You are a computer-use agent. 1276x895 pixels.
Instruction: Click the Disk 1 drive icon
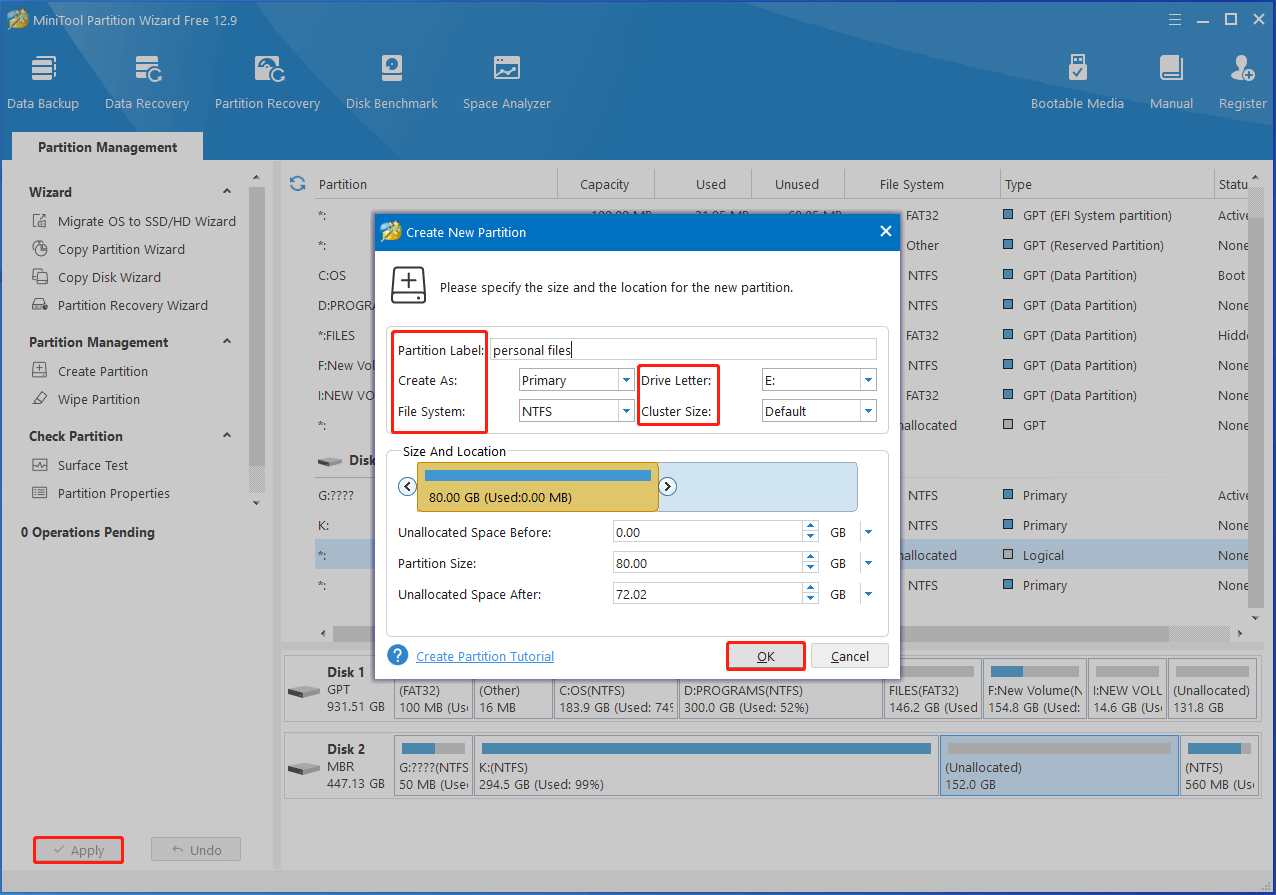[303, 691]
